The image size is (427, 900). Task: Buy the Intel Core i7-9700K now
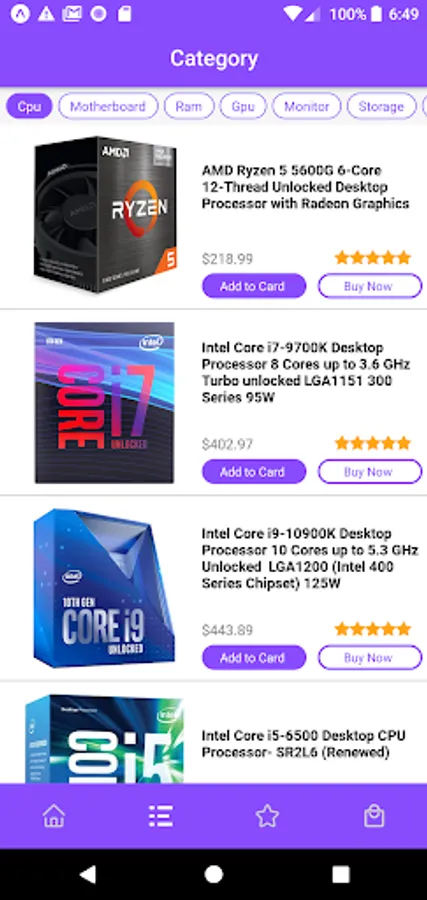tap(370, 472)
